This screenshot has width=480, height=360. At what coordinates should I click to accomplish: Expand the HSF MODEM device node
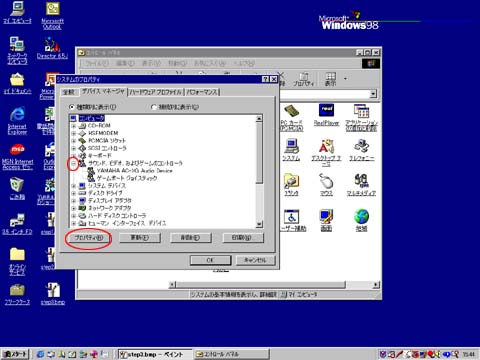point(74,133)
